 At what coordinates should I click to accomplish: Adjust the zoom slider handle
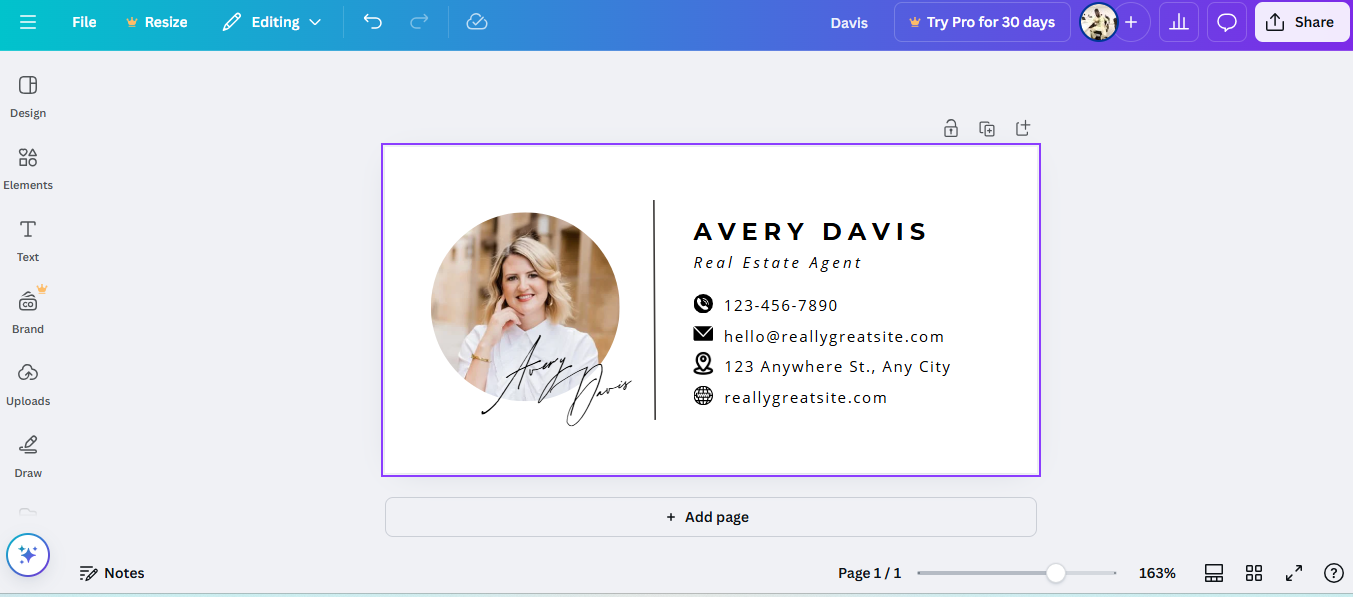click(1056, 573)
